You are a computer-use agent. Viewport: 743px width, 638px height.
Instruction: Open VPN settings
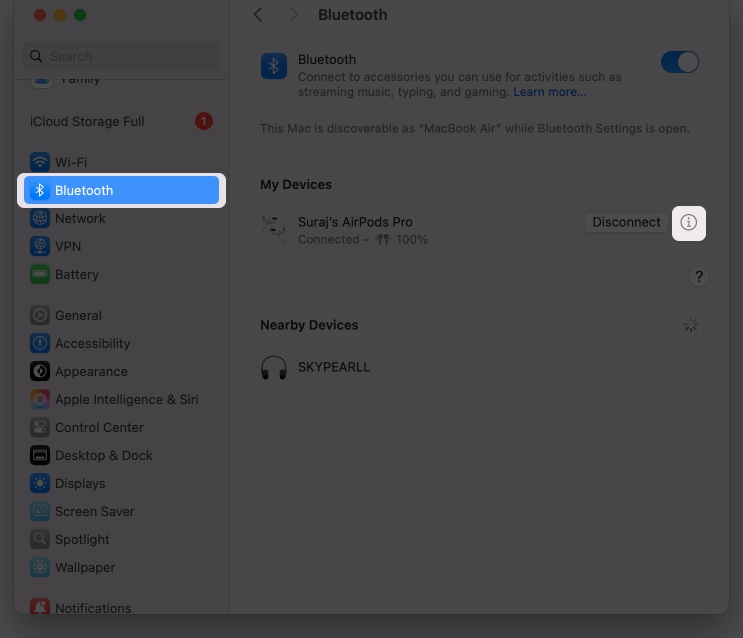pyautogui.click(x=121, y=246)
